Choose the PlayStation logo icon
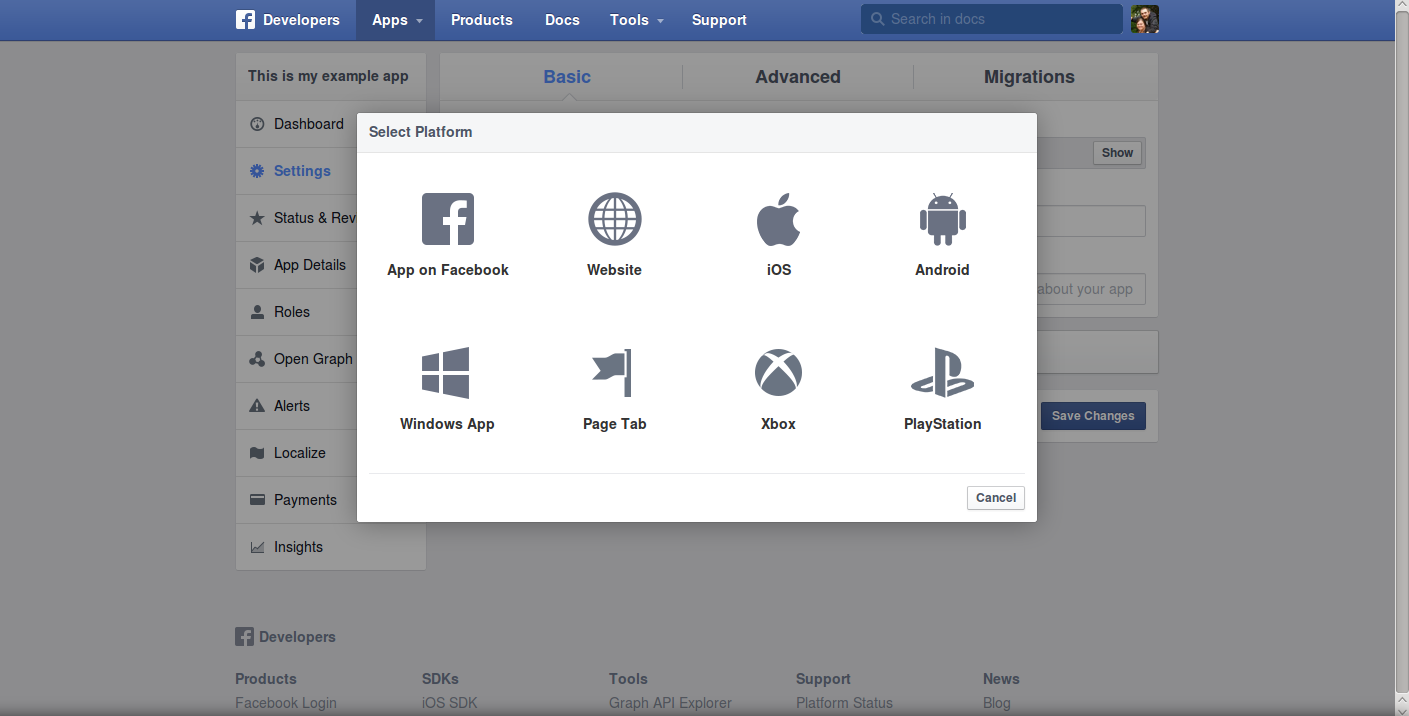The width and height of the screenshot is (1409, 716). click(x=942, y=373)
